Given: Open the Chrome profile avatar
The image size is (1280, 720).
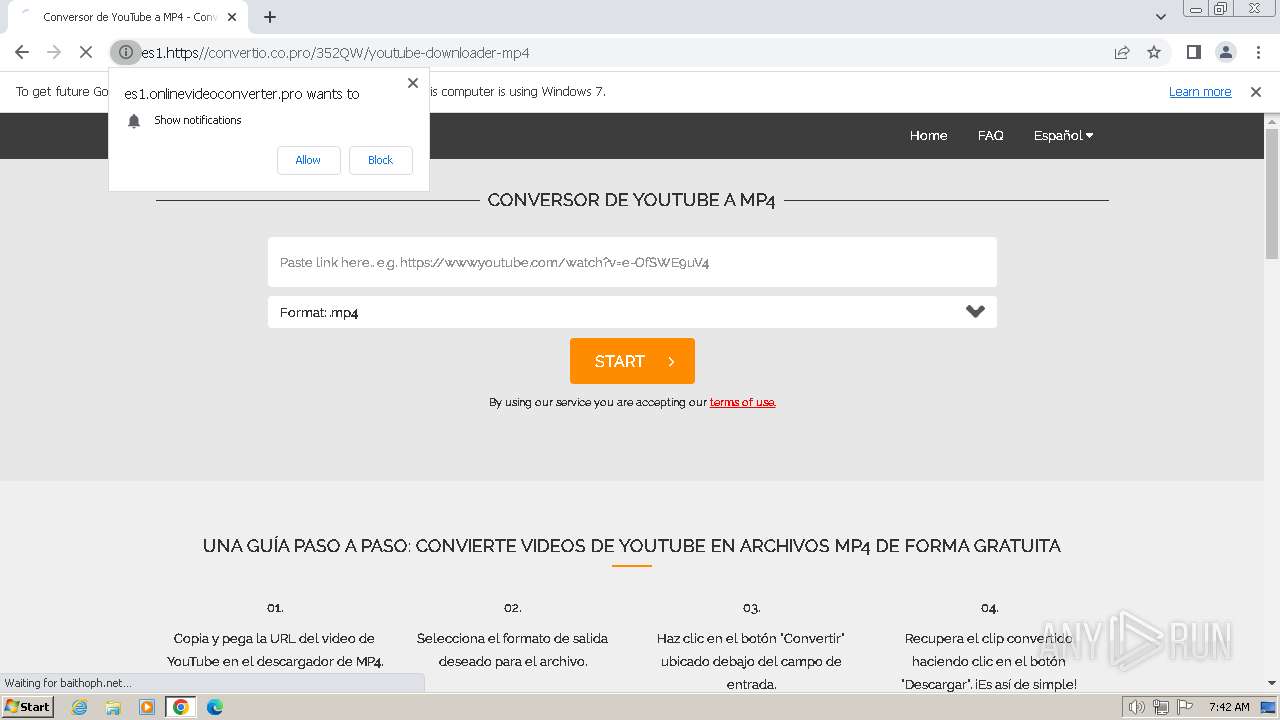Looking at the screenshot, I should point(1226,52).
